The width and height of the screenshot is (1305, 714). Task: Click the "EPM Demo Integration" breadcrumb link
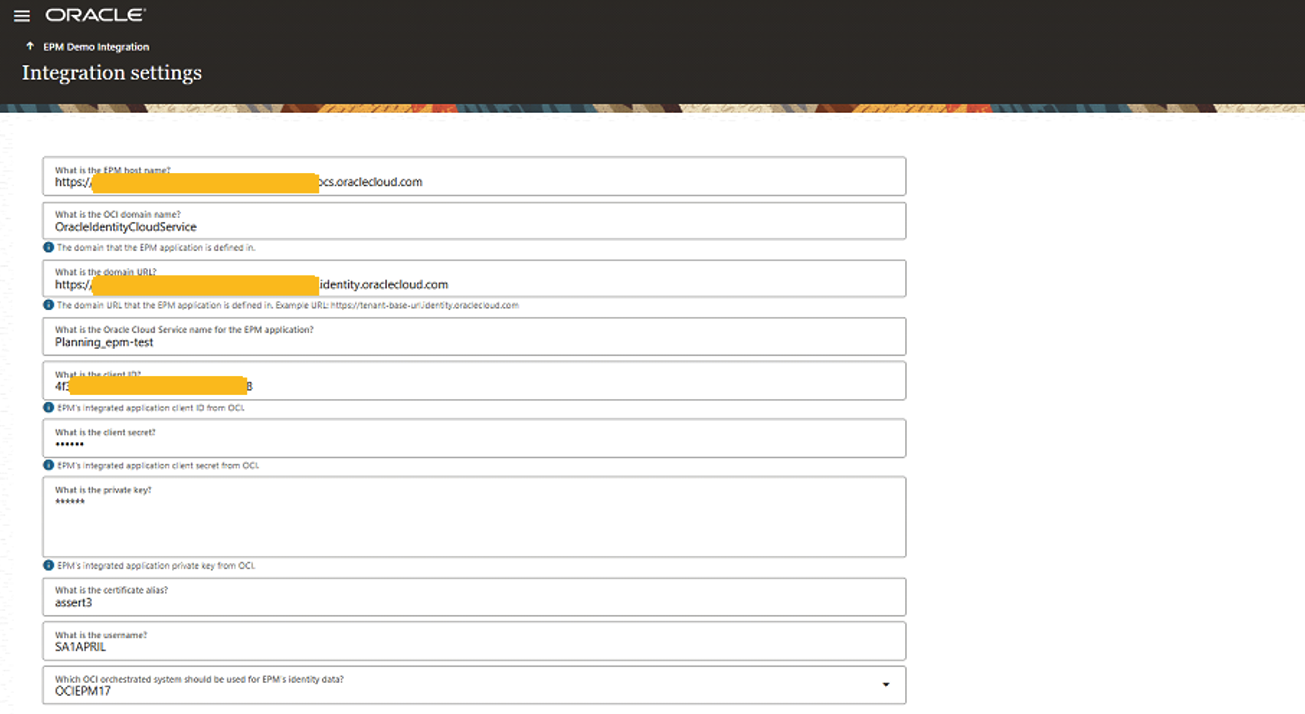tap(94, 46)
